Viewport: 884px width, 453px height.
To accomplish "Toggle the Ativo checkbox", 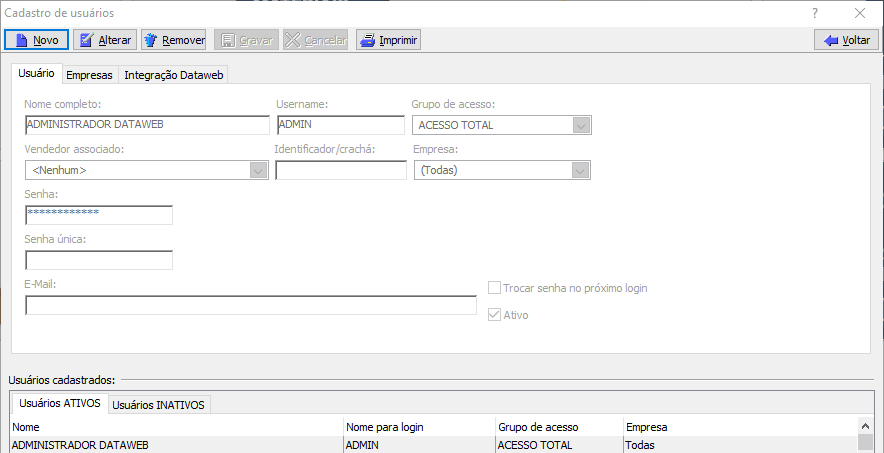I will (494, 315).
